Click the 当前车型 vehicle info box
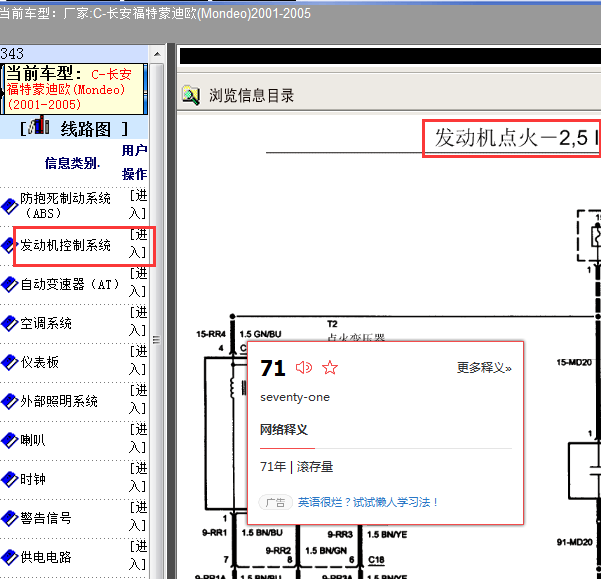Image resolution: width=601 pixels, height=579 pixels. [74, 89]
